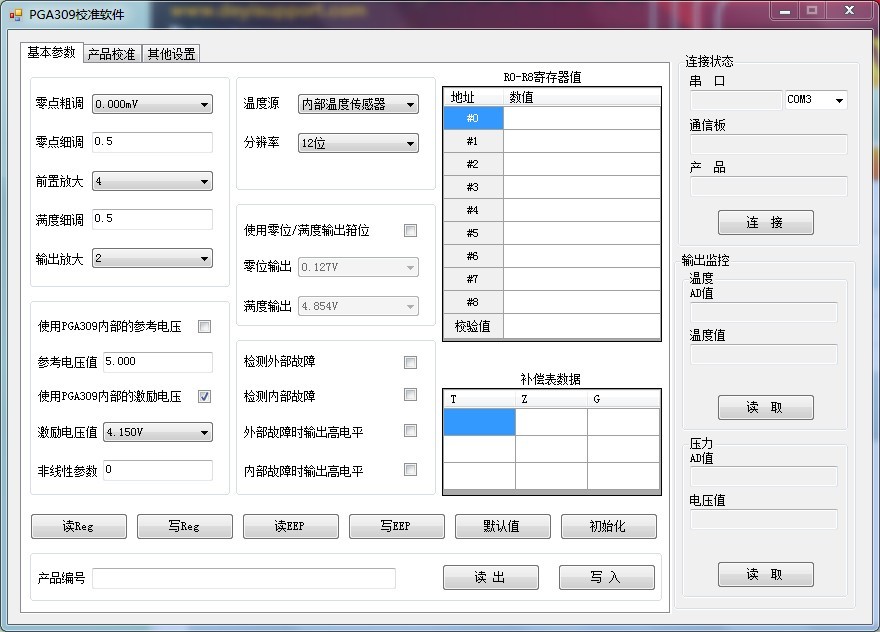Select register row #4

tap(552, 210)
